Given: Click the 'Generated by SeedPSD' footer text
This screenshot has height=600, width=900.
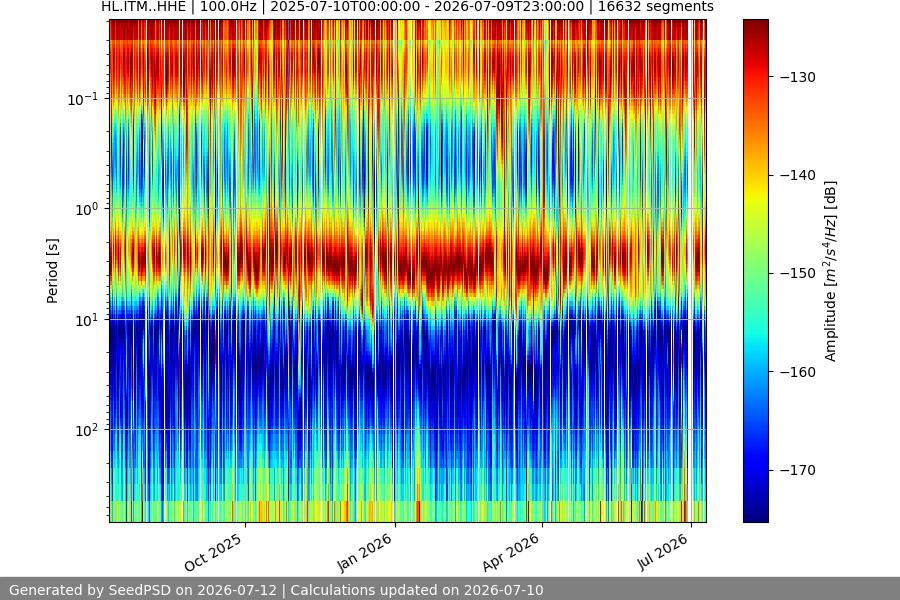Looking at the screenshot, I should pos(276,590).
